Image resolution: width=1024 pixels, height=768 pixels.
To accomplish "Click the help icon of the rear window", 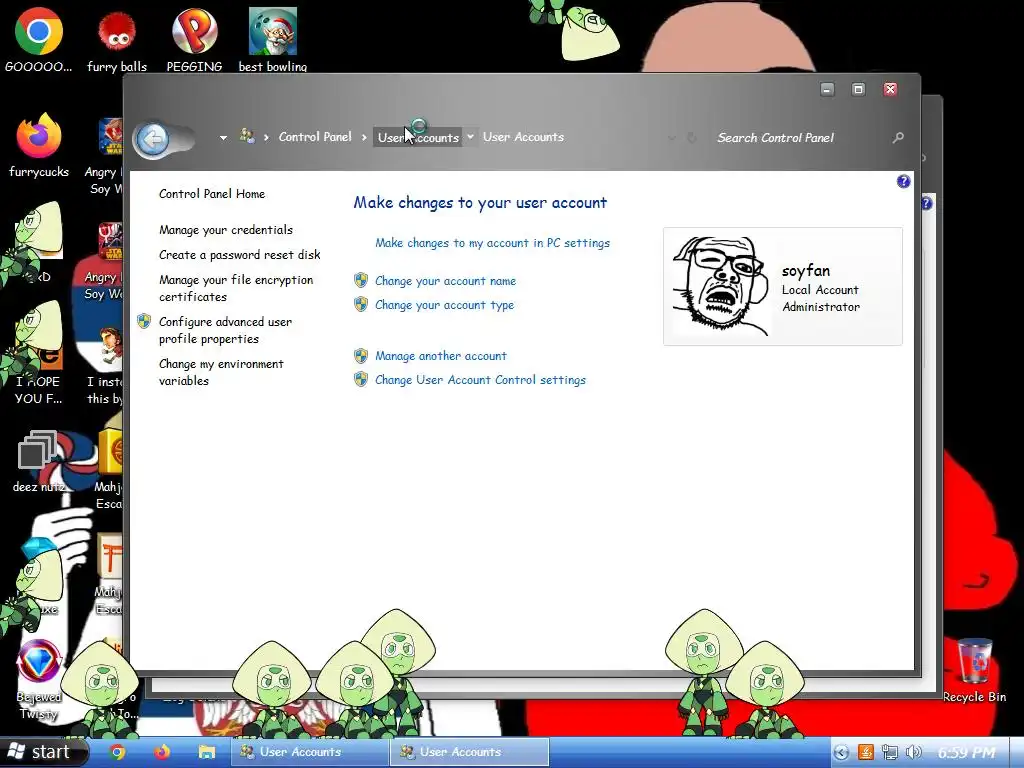I will coord(927,204).
